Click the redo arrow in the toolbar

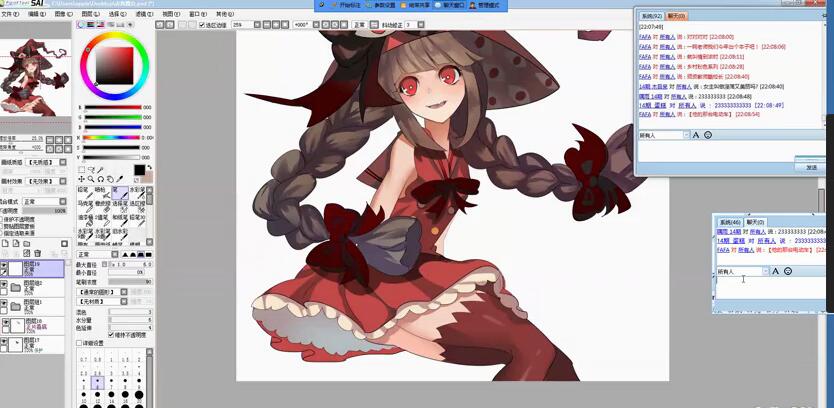[x=170, y=24]
